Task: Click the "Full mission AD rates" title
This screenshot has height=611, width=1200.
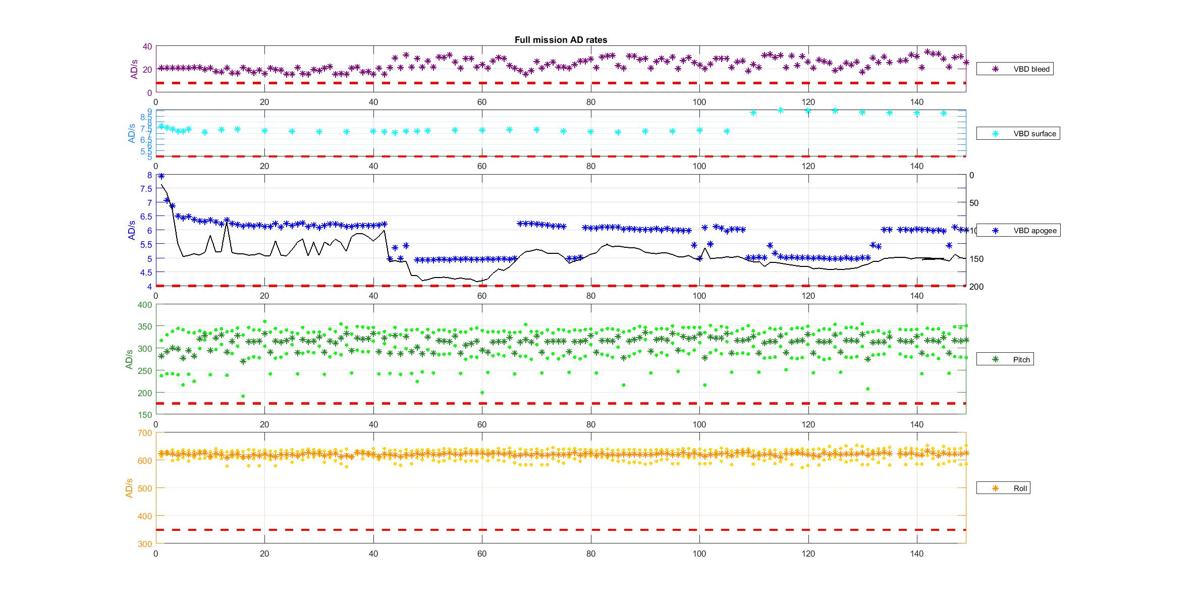Action: [x=561, y=40]
